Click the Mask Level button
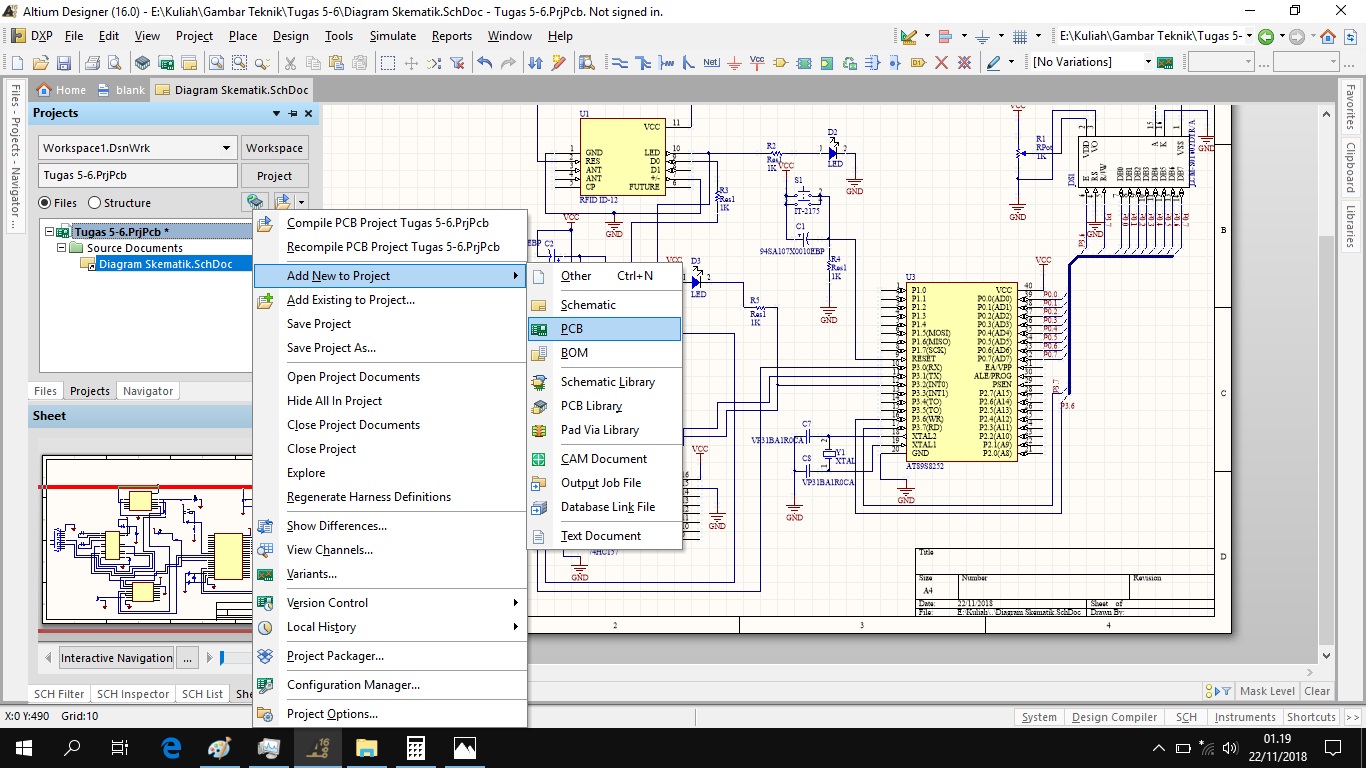The width and height of the screenshot is (1366, 768). (x=1267, y=691)
